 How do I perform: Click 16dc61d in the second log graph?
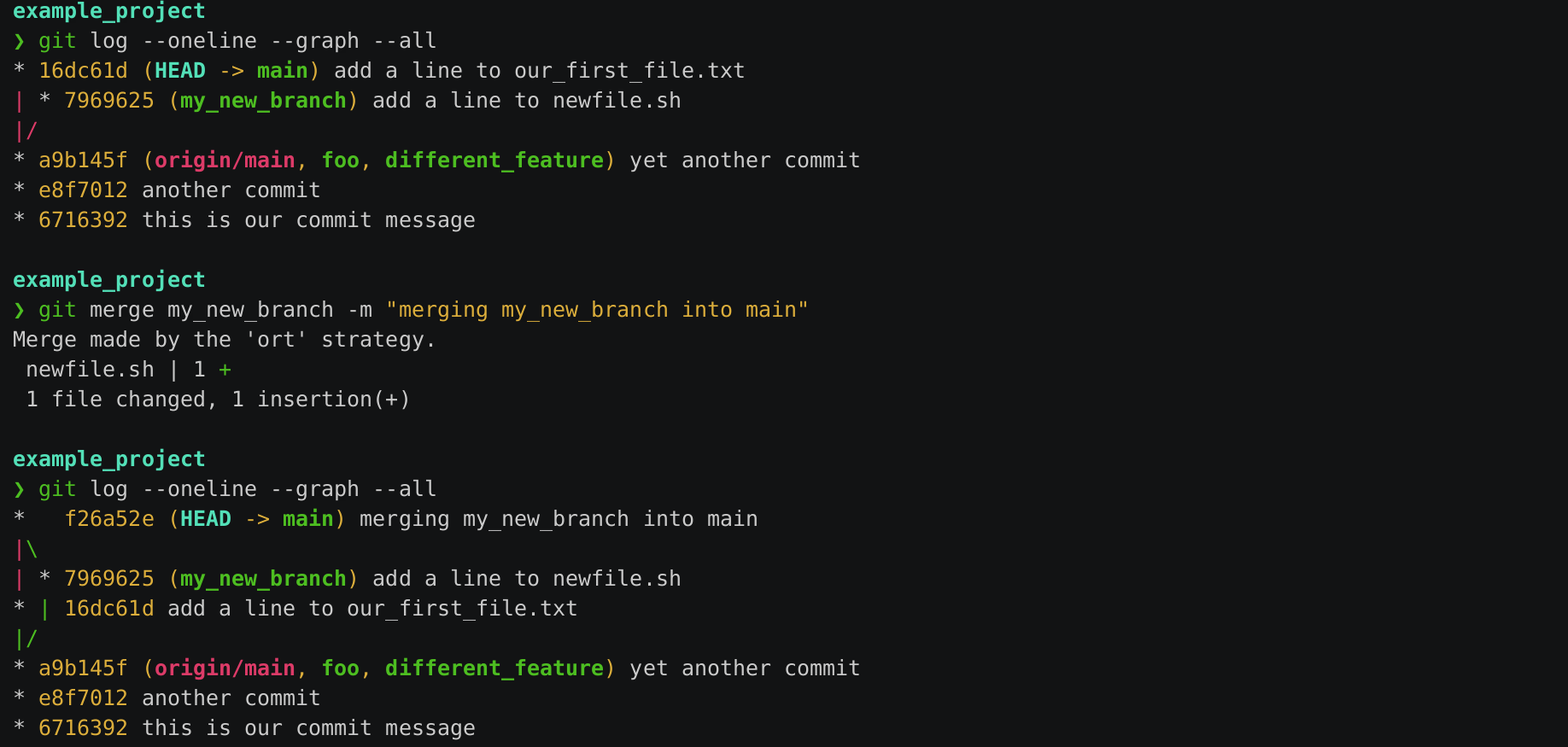[x=109, y=609]
